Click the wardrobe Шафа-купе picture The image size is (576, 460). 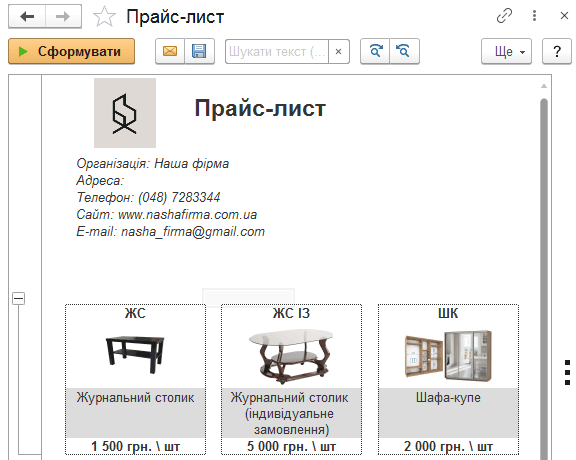coord(448,356)
